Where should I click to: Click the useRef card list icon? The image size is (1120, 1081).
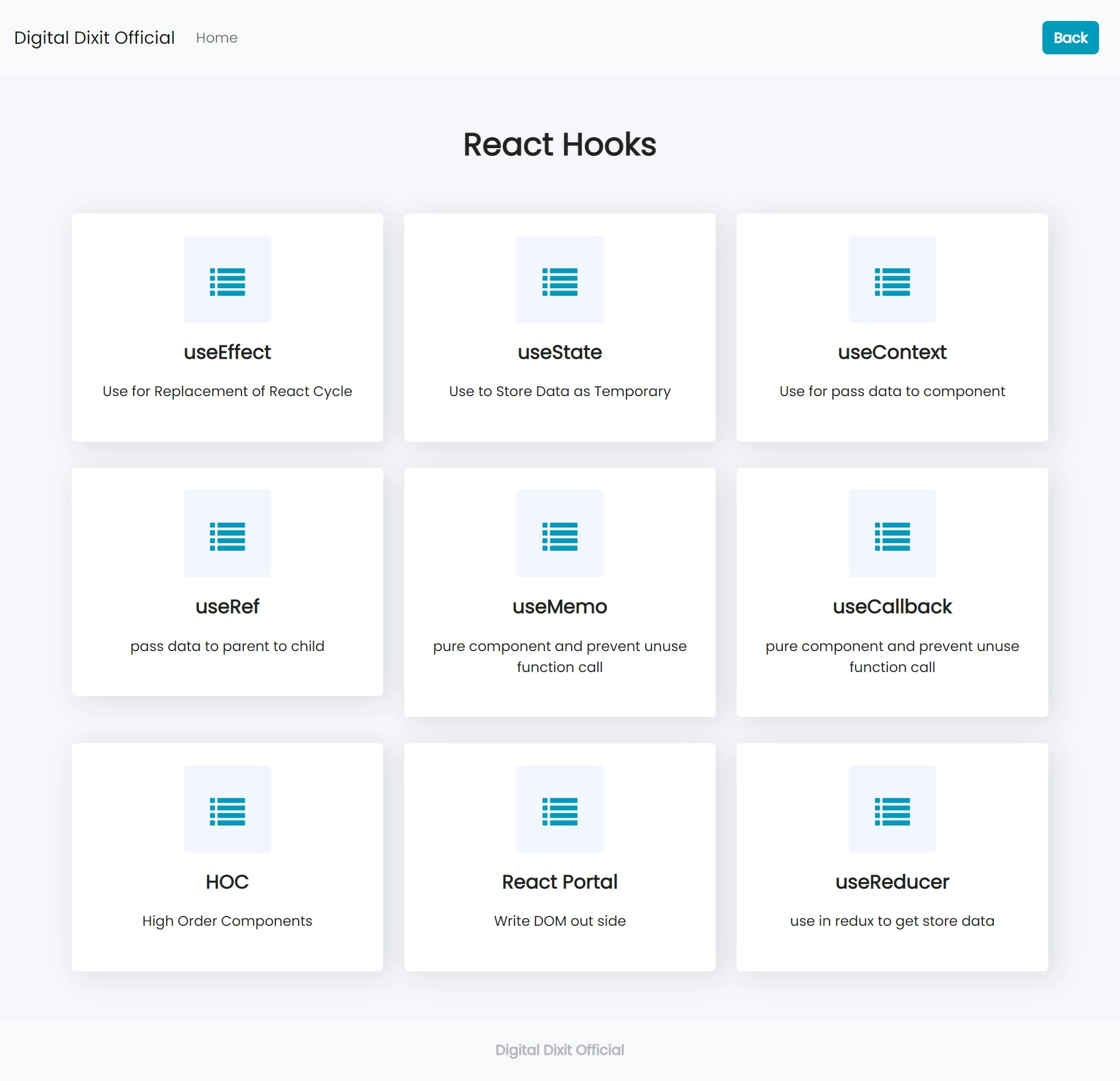[x=227, y=536]
